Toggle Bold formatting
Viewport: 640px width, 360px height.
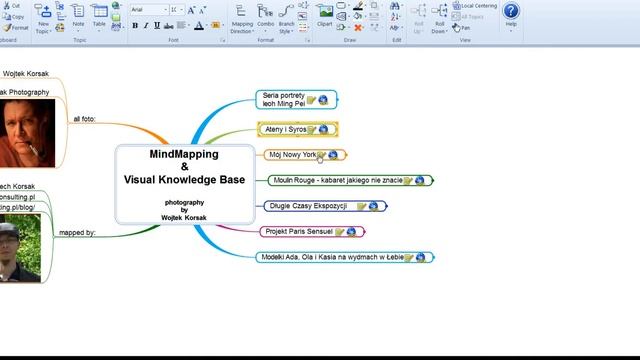coord(135,25)
